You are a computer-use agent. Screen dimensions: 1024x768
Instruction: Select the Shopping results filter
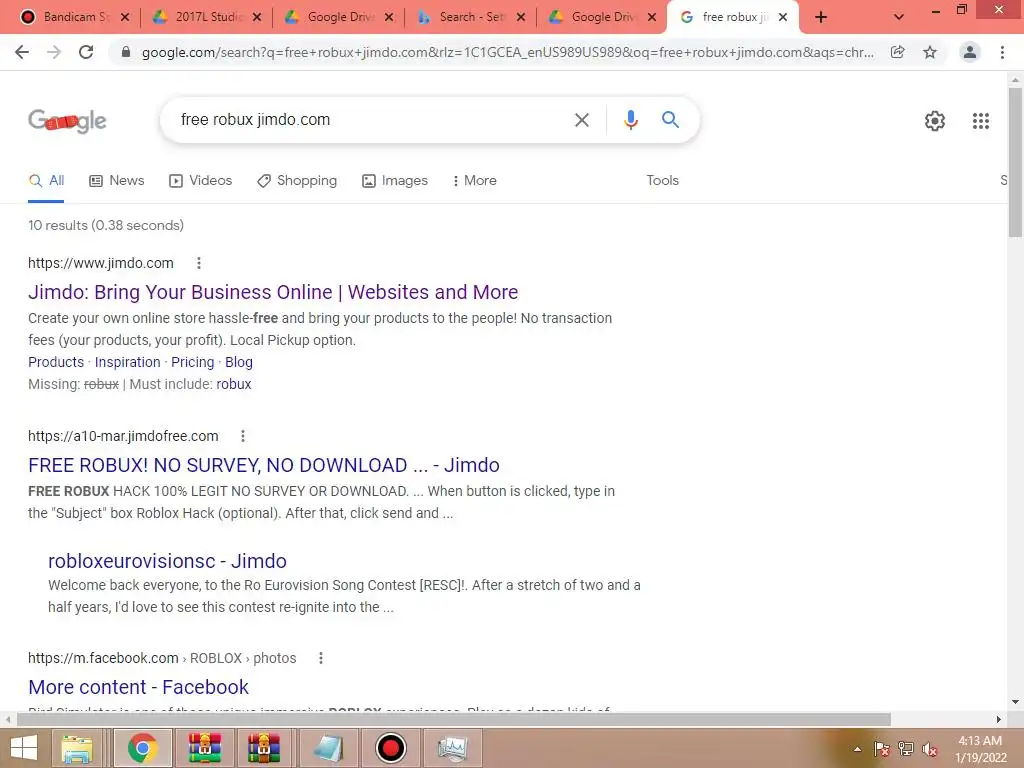click(297, 181)
